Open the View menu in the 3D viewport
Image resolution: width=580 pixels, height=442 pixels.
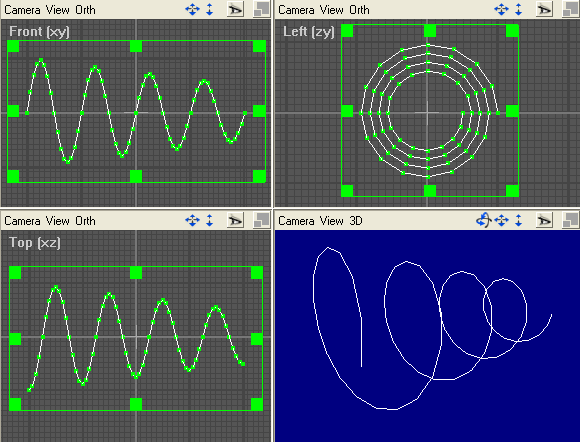pyautogui.click(x=331, y=221)
